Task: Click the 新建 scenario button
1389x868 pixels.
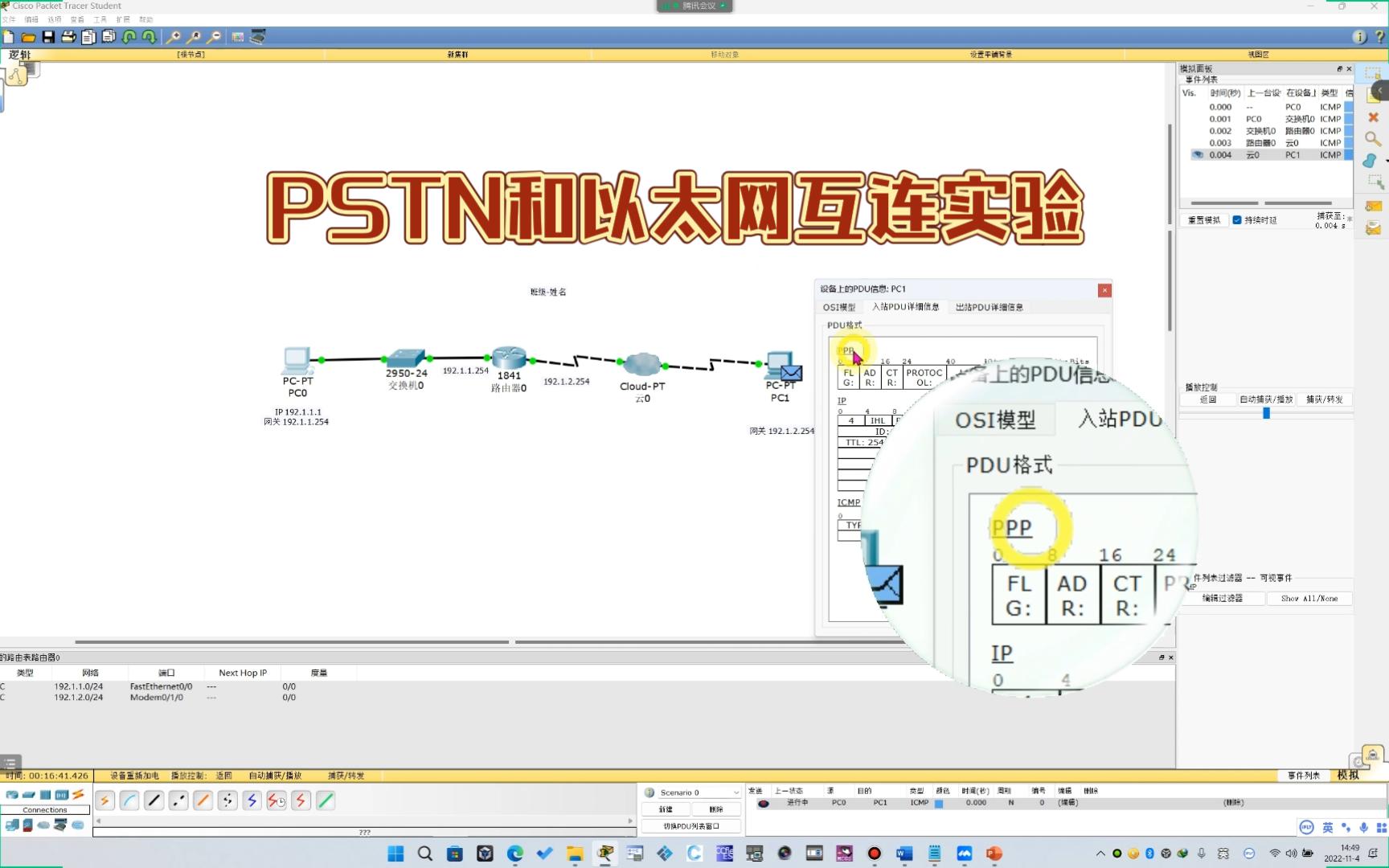Action: pyautogui.click(x=666, y=809)
